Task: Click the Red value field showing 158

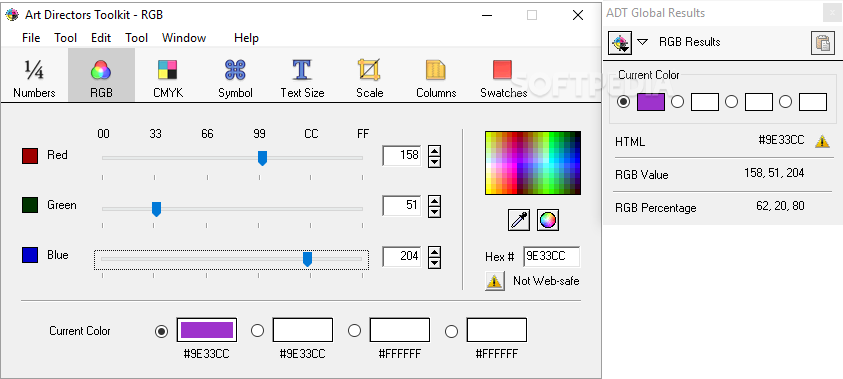Action: tap(402, 155)
